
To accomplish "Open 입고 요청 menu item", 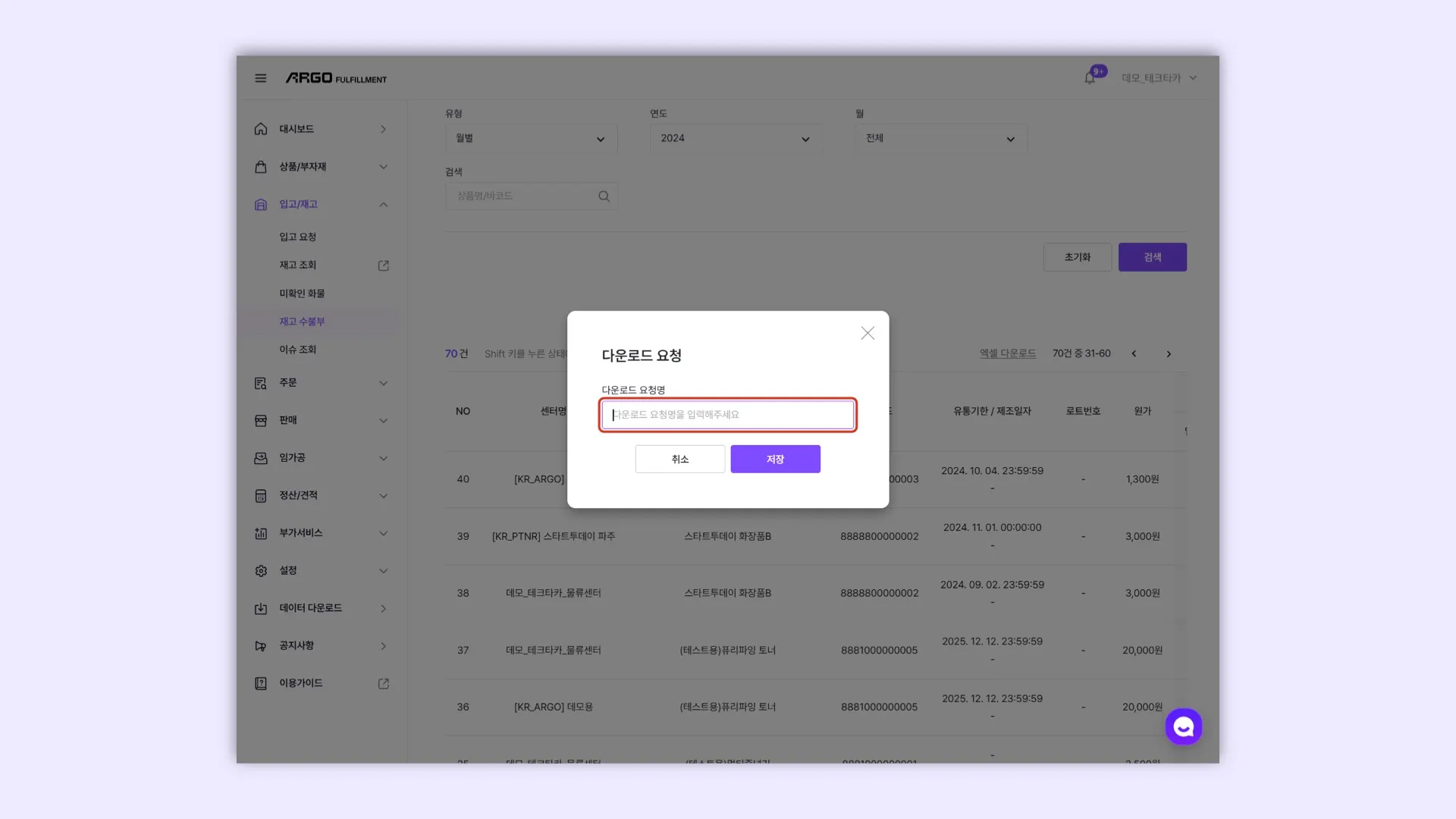I will pyautogui.click(x=297, y=237).
